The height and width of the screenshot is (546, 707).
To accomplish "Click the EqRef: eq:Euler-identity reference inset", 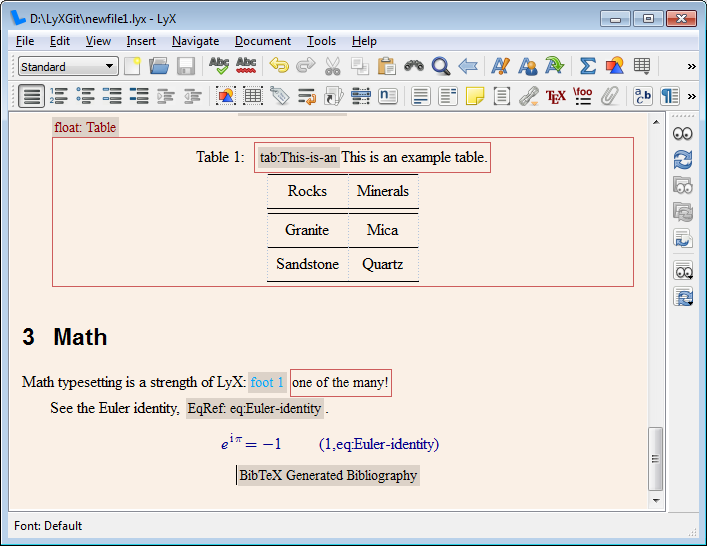I will click(x=255, y=408).
